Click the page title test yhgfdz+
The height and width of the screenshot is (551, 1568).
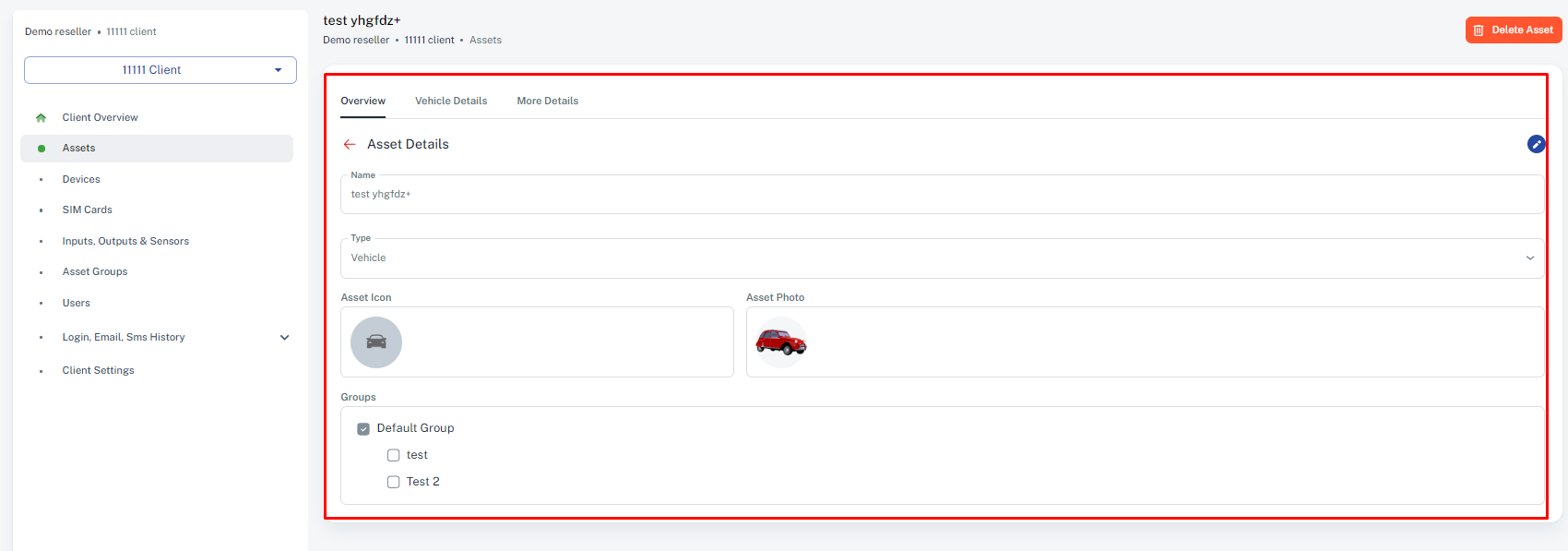[x=362, y=20]
